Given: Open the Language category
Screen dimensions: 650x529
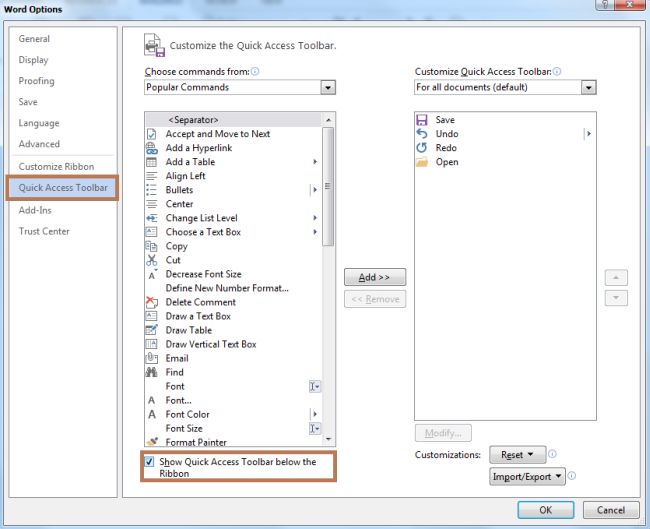Looking at the screenshot, I should tap(39, 124).
